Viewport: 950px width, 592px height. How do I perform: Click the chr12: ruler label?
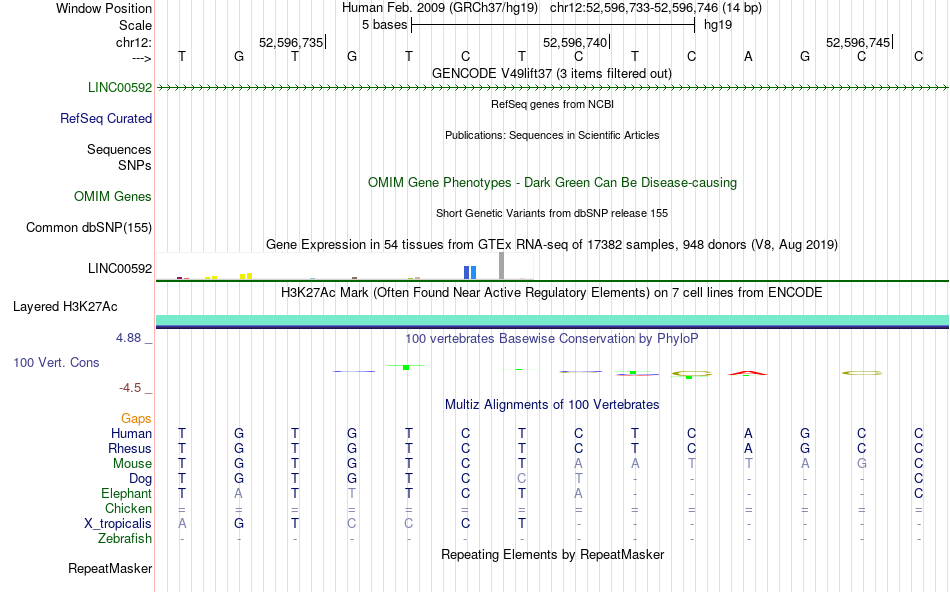(x=134, y=42)
